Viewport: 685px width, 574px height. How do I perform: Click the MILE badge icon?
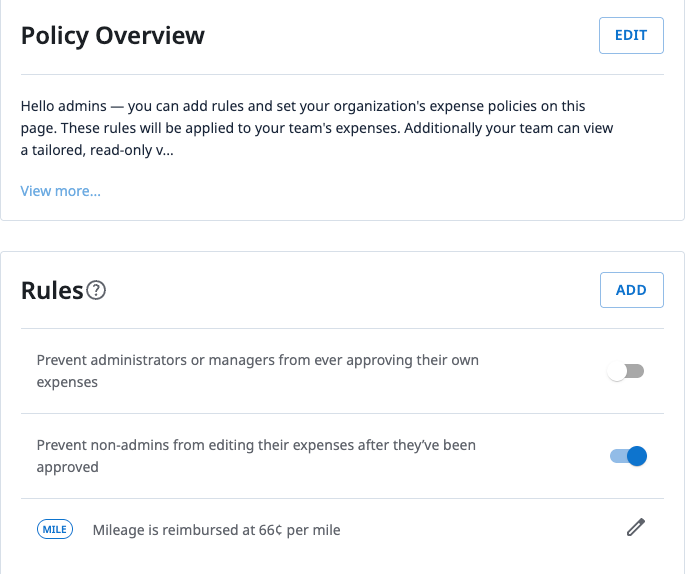(55, 529)
